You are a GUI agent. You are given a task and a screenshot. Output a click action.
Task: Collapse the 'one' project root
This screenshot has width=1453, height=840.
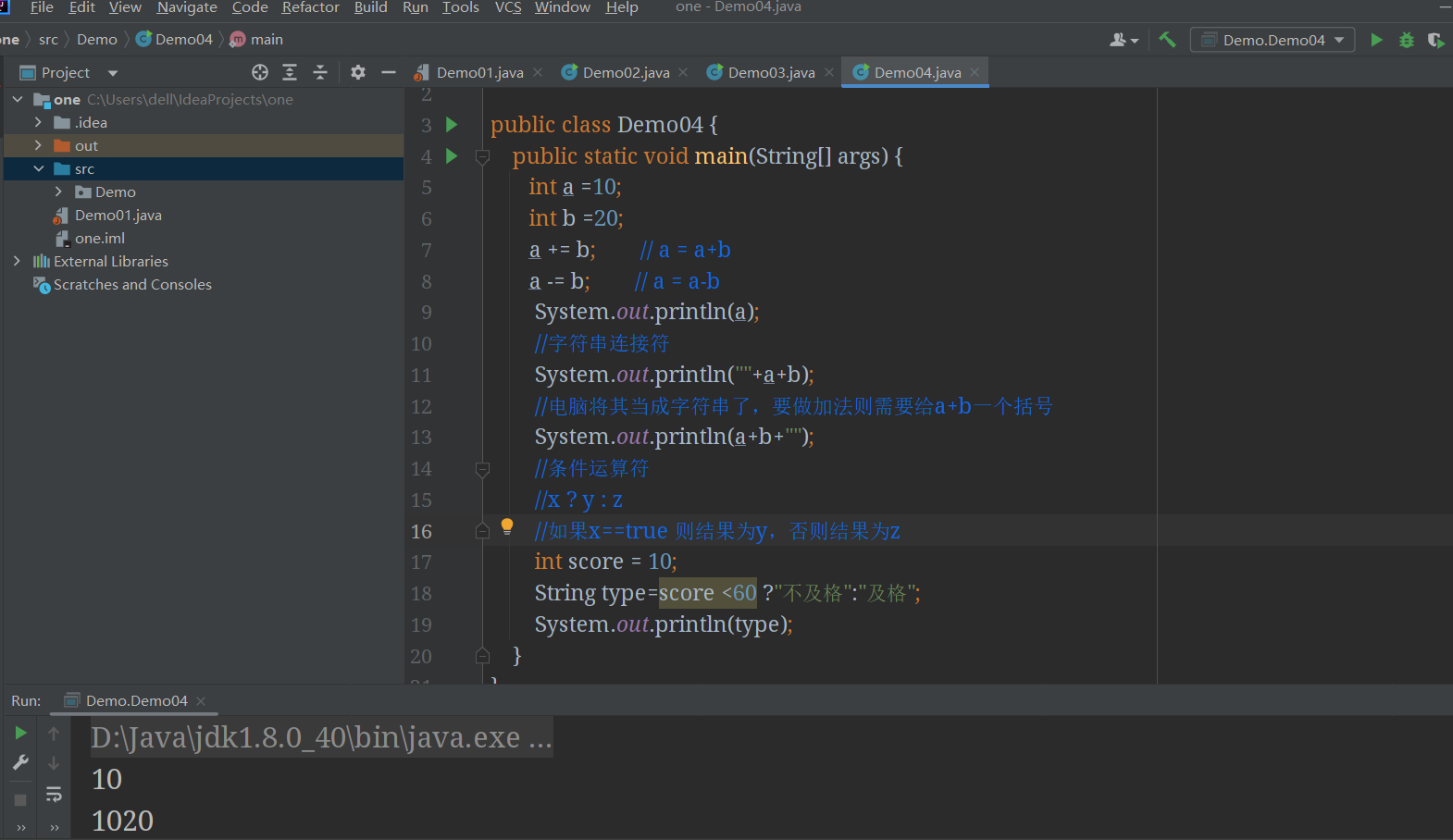click(x=18, y=99)
